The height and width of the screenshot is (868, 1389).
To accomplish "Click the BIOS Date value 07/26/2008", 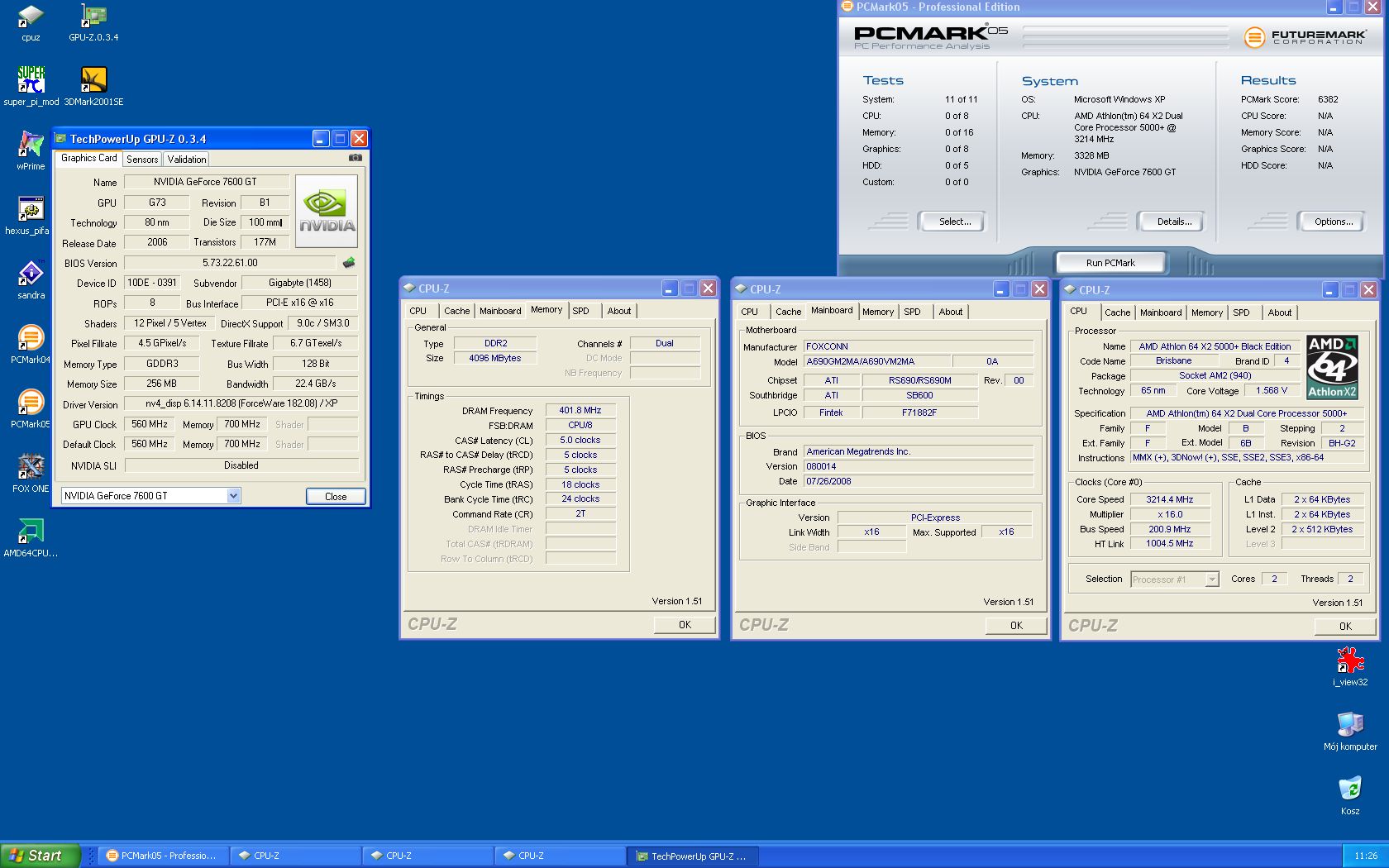I will coord(919,481).
